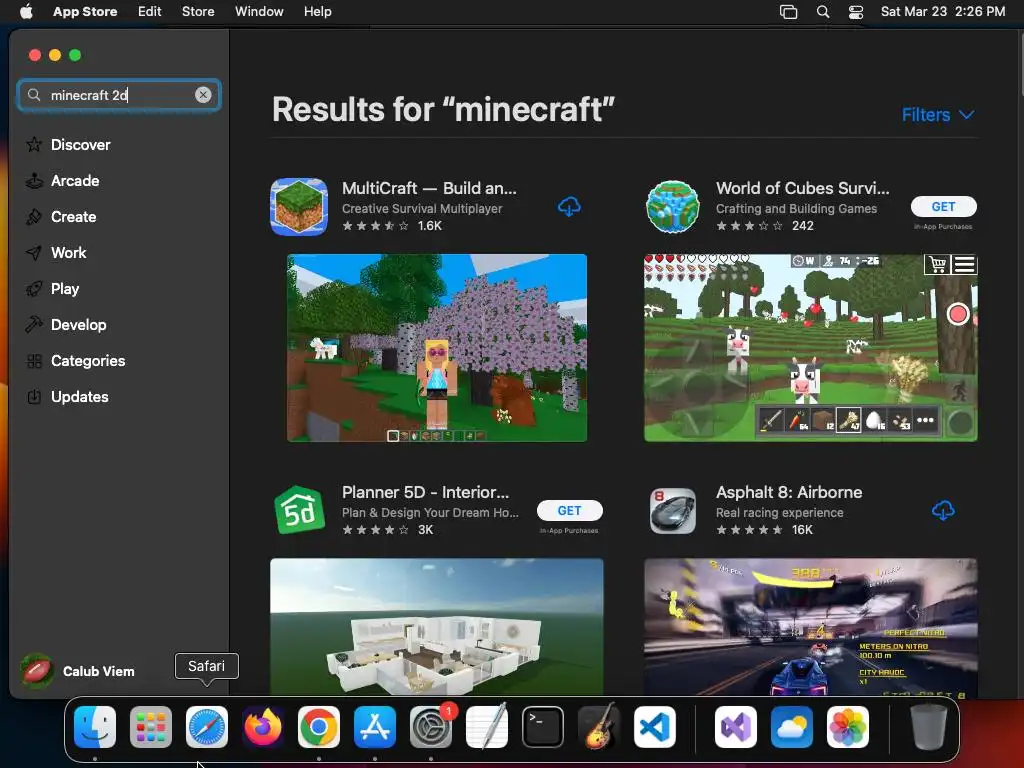Click the Real racing experience subtitle
The image size is (1024, 768).
779,513
